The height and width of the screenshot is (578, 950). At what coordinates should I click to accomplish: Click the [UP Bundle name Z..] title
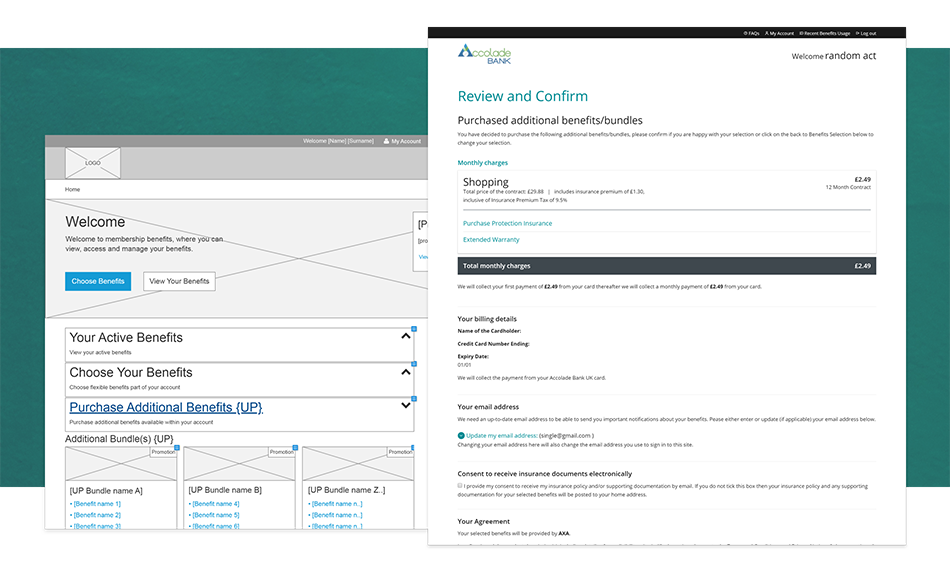[346, 490]
